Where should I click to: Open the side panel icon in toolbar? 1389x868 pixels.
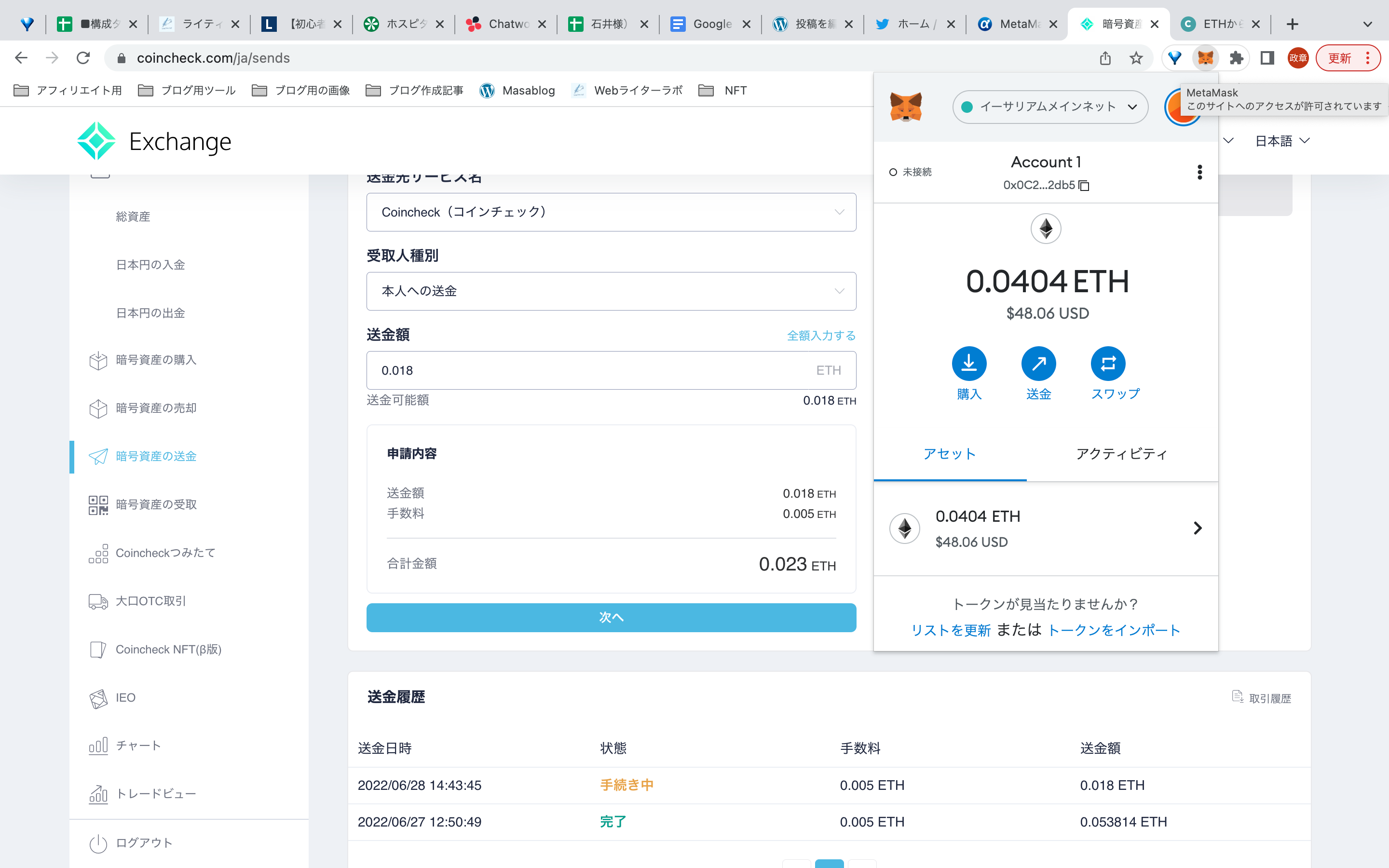[x=1267, y=58]
